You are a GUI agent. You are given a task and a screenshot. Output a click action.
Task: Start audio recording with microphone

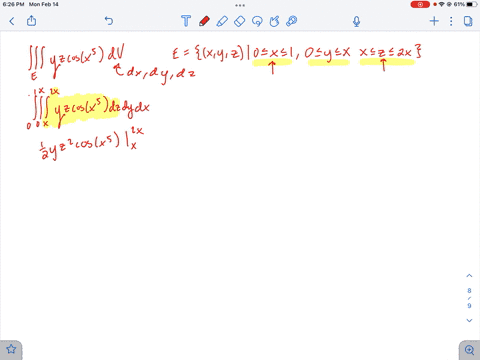pos(356,21)
